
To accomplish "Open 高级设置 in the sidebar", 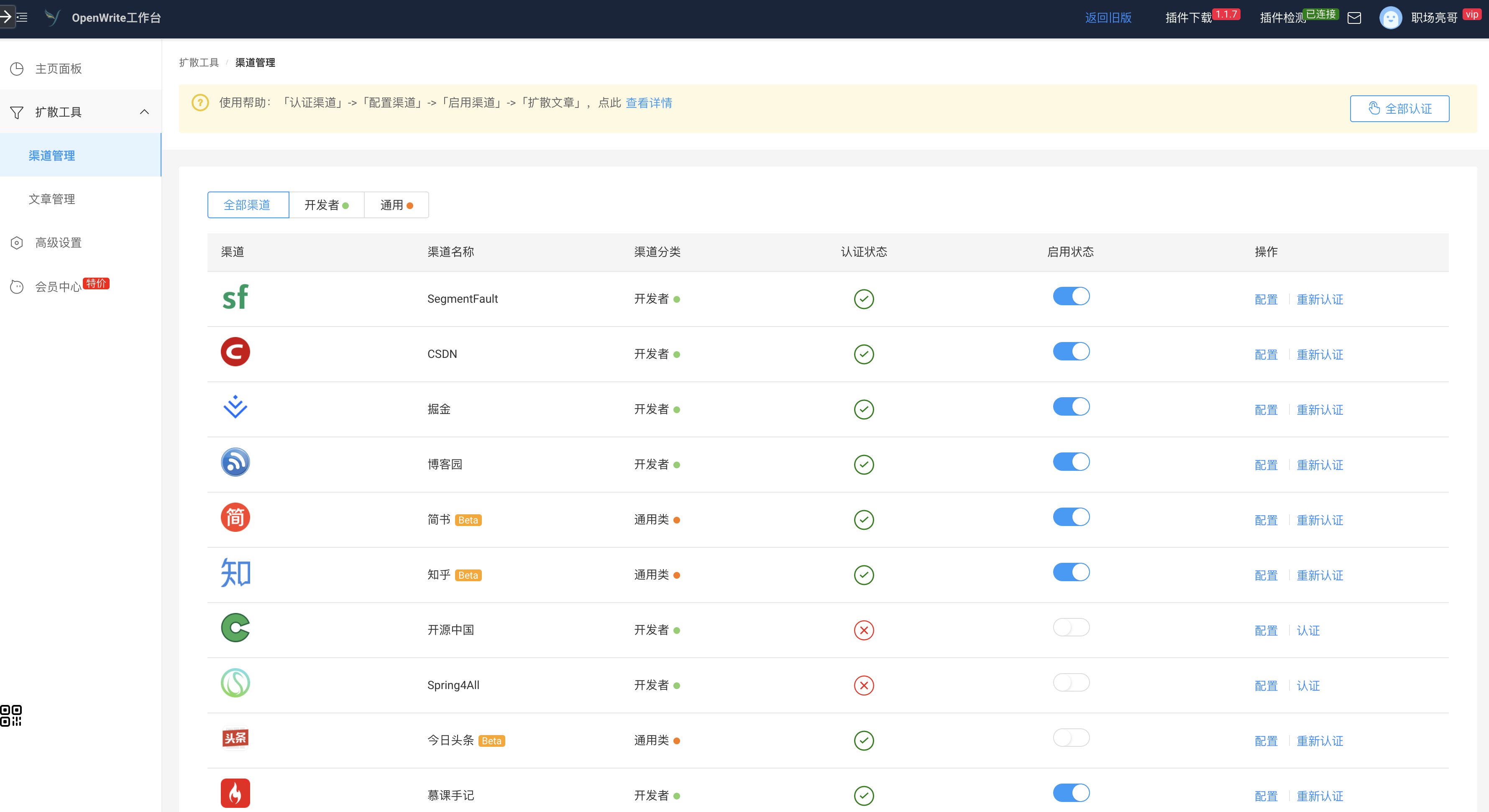I will tap(58, 243).
